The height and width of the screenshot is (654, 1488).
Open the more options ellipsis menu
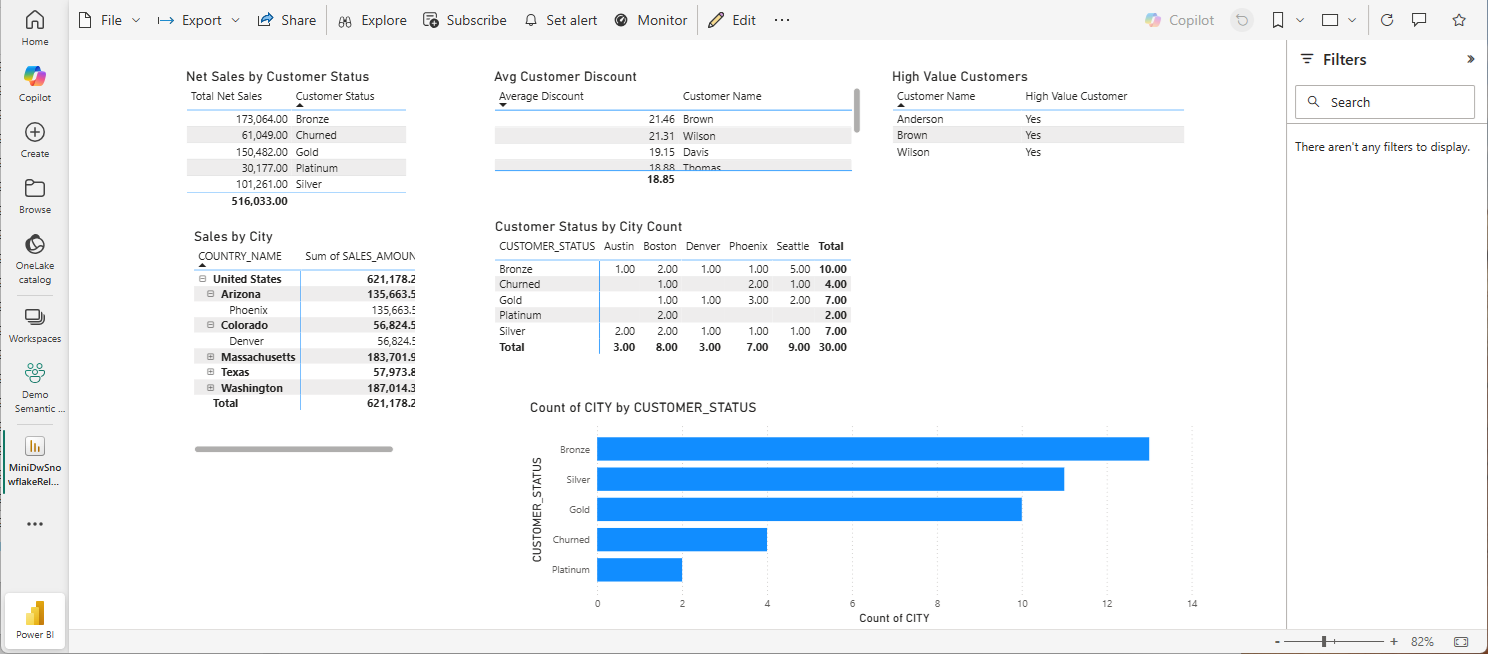[x=782, y=20]
